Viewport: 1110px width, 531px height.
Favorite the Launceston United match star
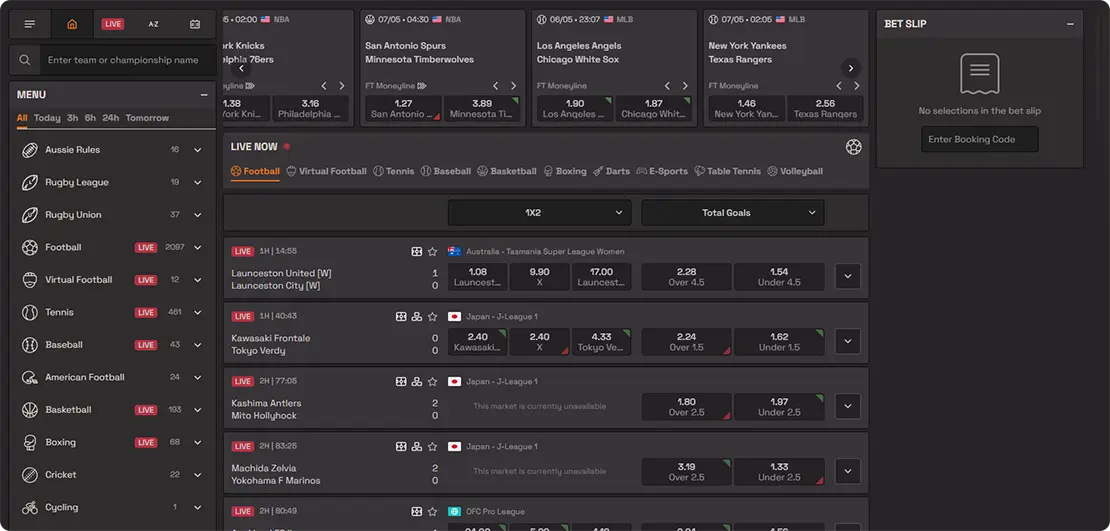pyautogui.click(x=433, y=251)
